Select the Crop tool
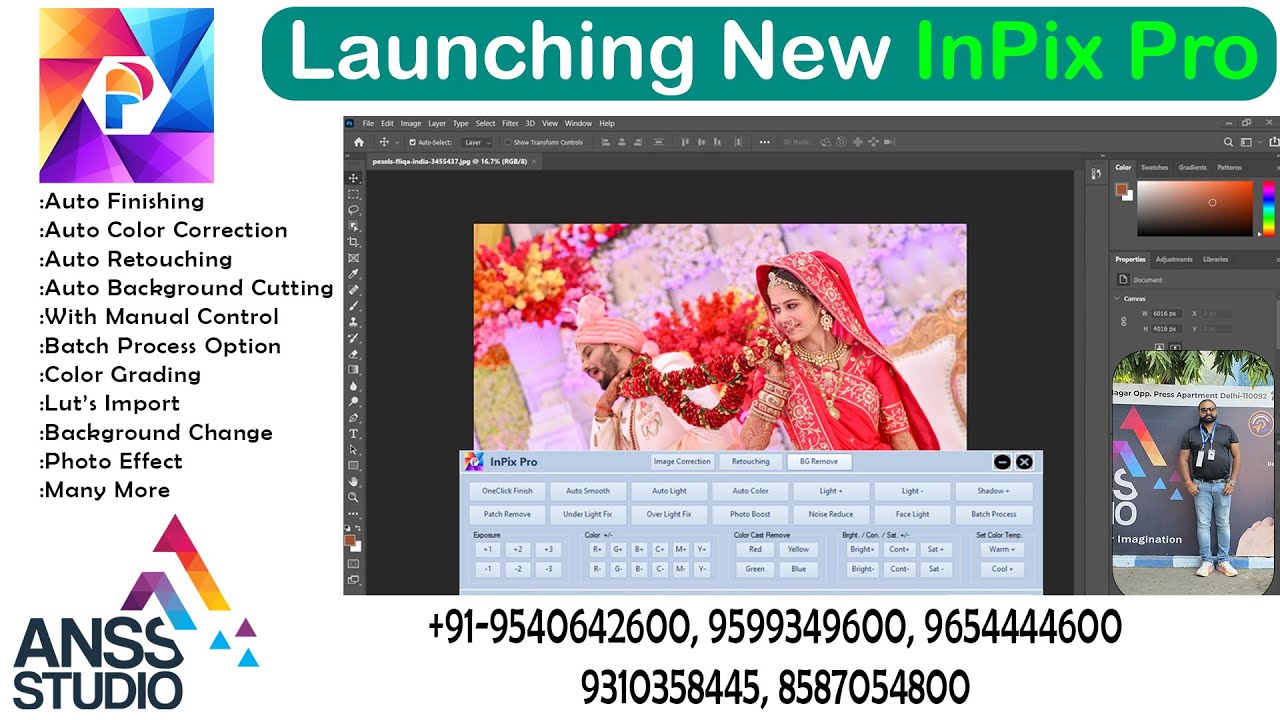Viewport: 1280px width, 720px height. (x=354, y=242)
